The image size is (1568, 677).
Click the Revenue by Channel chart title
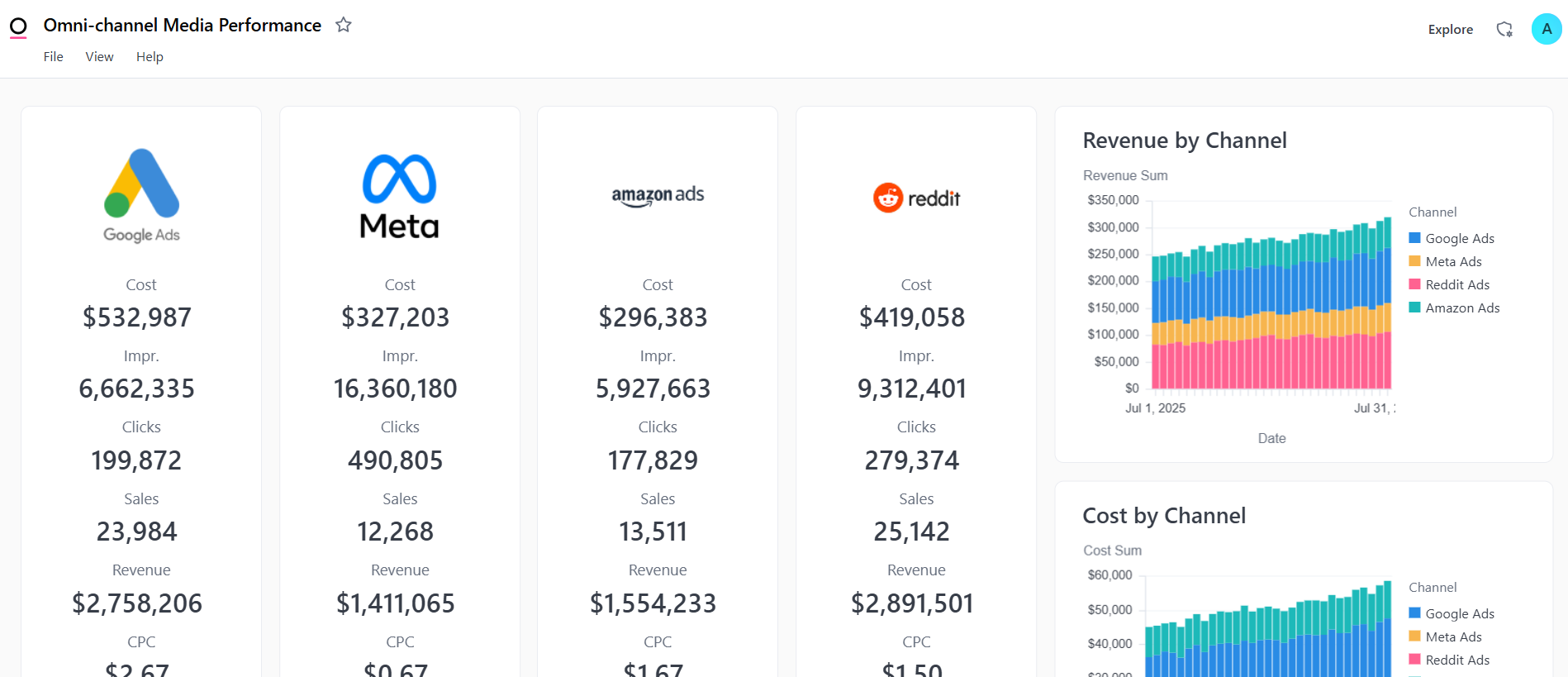(x=1185, y=141)
